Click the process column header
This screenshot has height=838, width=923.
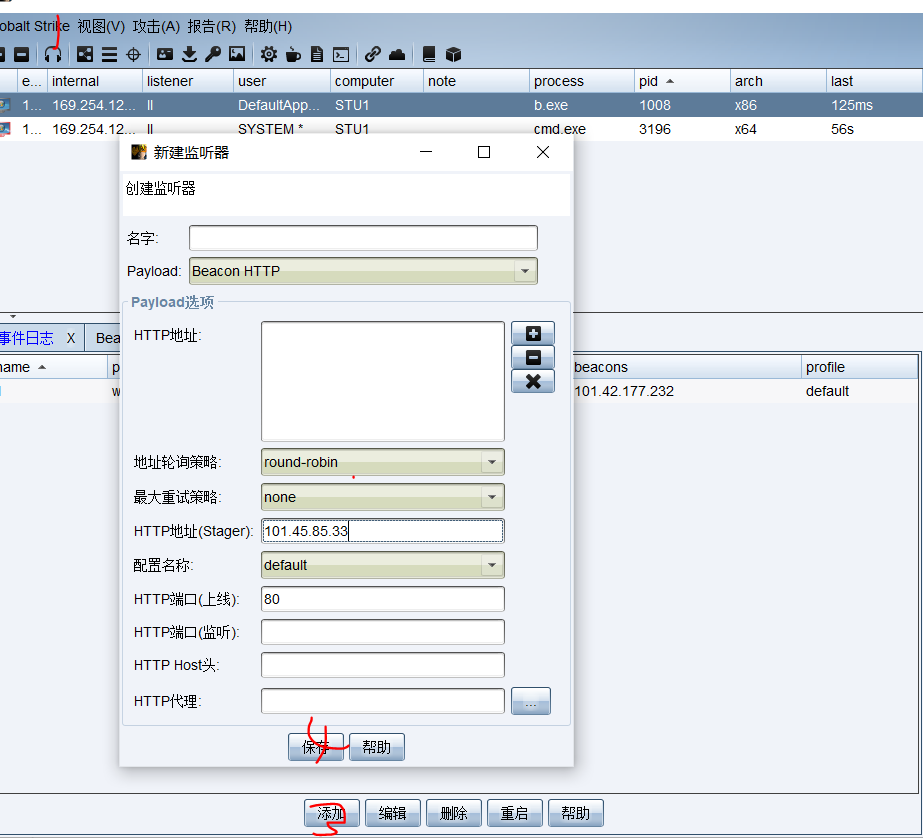pyautogui.click(x=582, y=81)
